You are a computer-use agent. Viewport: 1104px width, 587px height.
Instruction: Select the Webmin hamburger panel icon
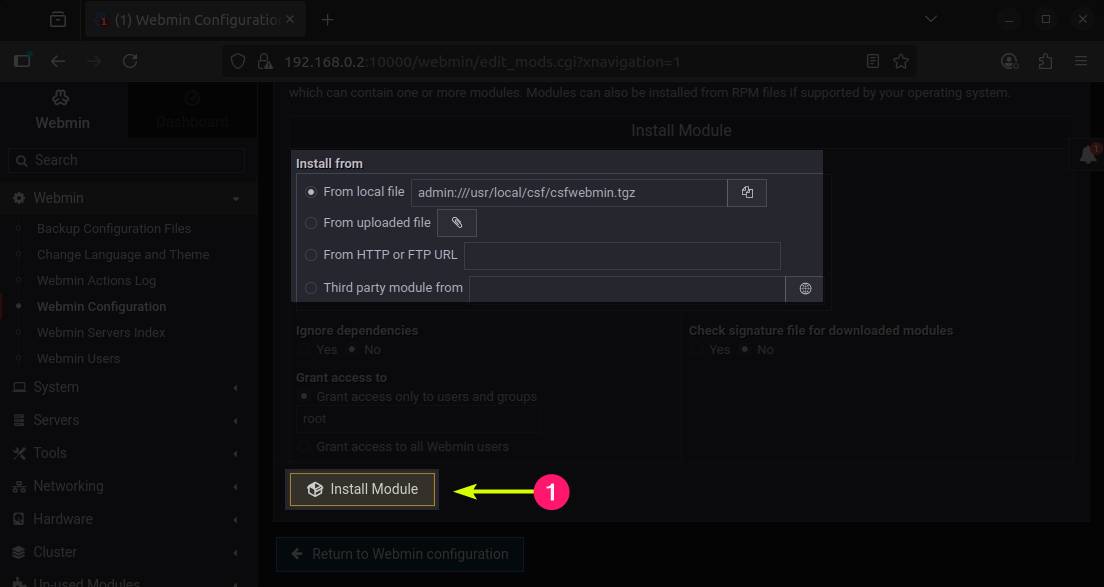[61, 98]
